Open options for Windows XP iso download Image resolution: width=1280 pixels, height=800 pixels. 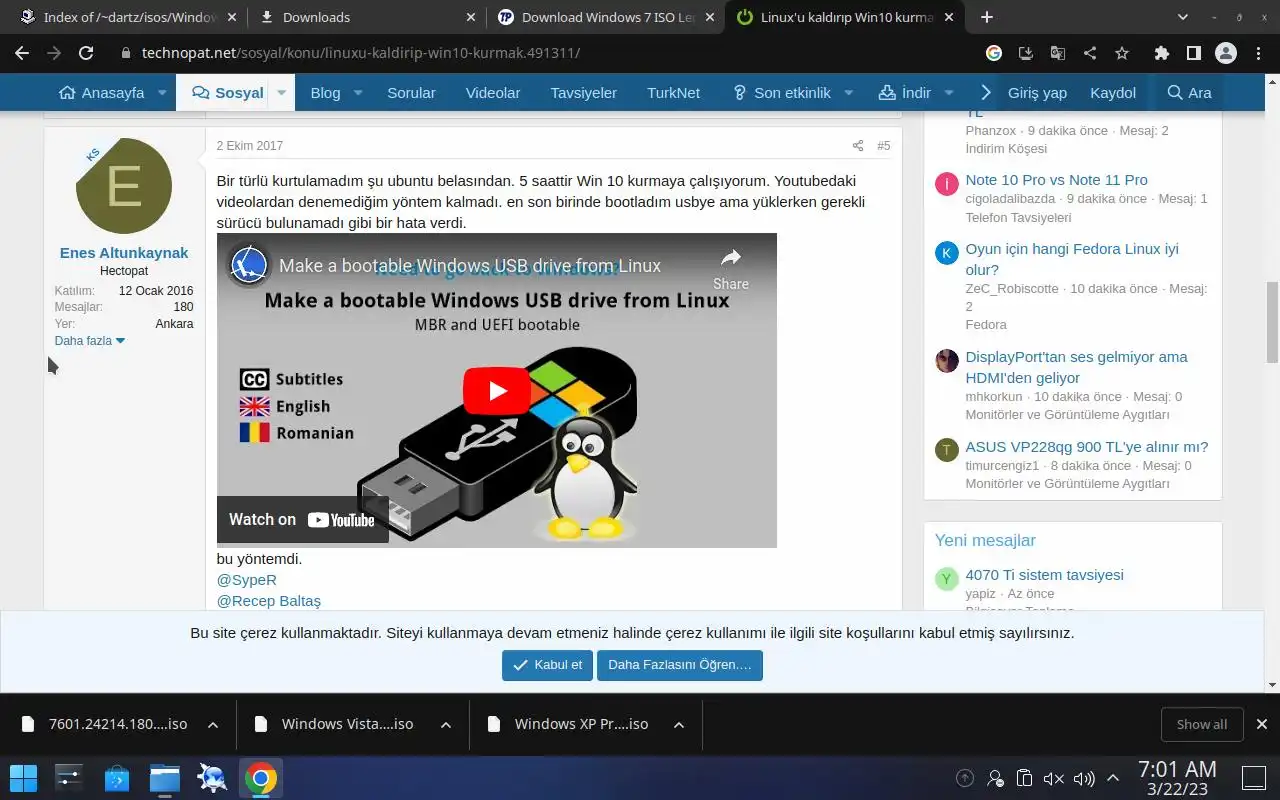pos(679,725)
